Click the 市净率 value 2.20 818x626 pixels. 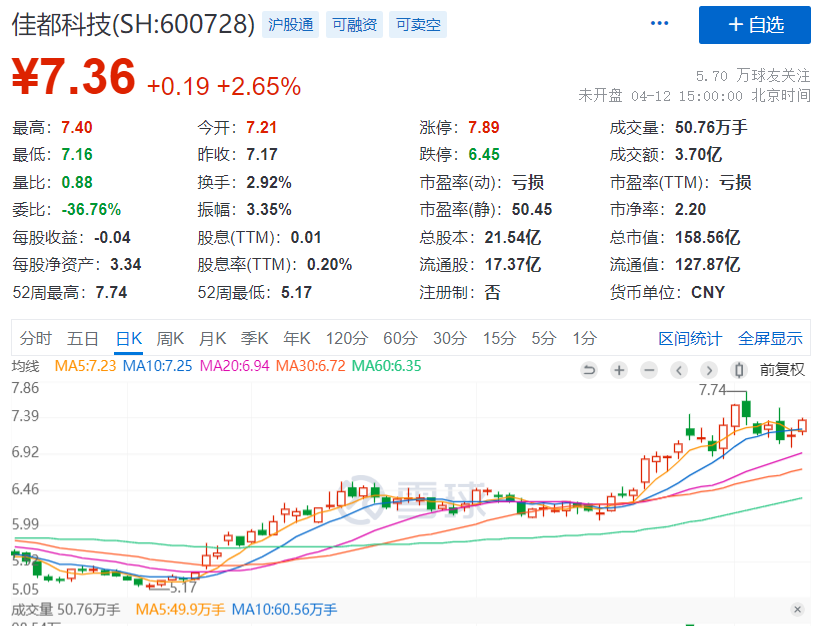(690, 210)
